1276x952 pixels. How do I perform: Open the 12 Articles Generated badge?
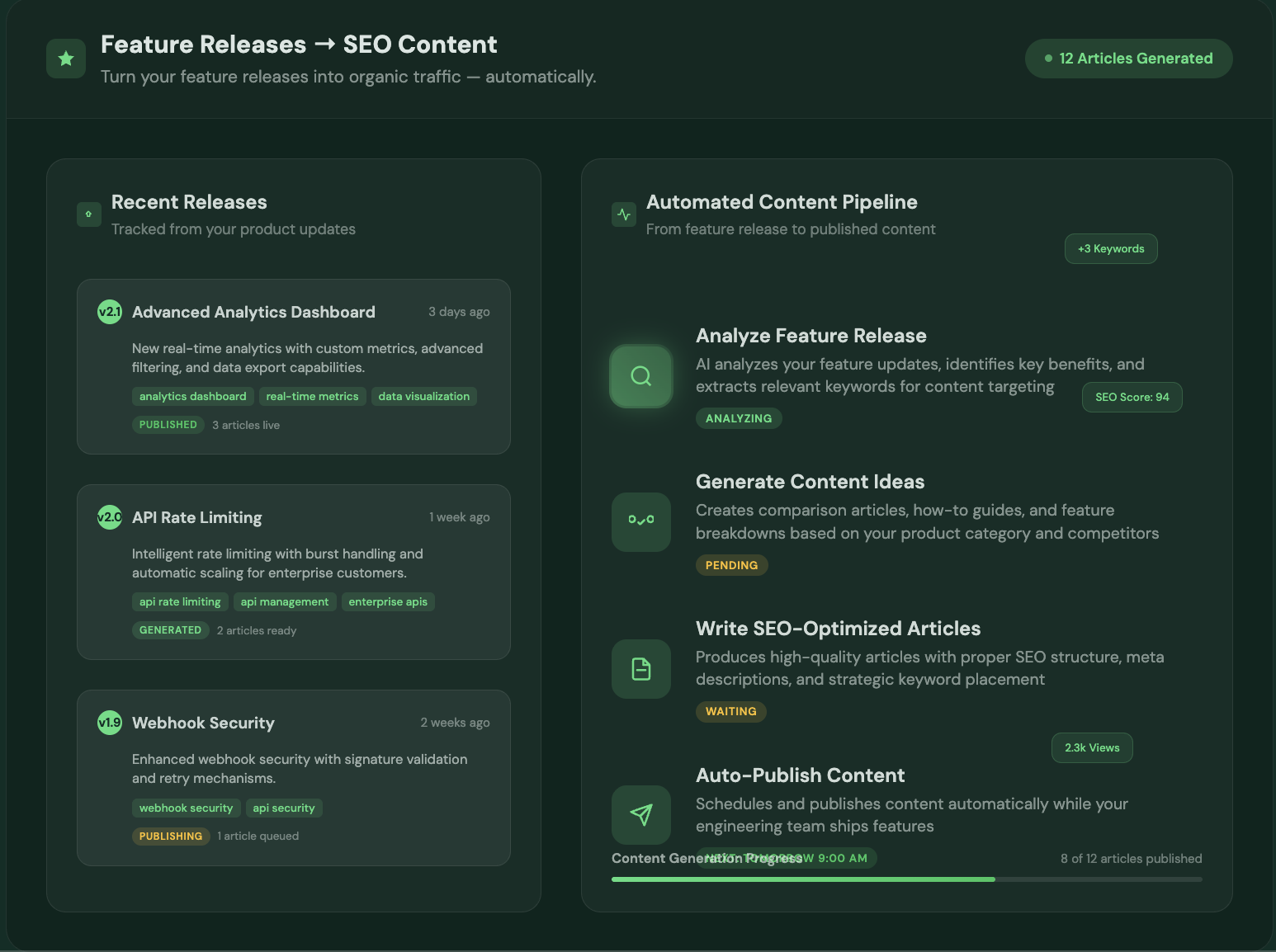(x=1128, y=59)
